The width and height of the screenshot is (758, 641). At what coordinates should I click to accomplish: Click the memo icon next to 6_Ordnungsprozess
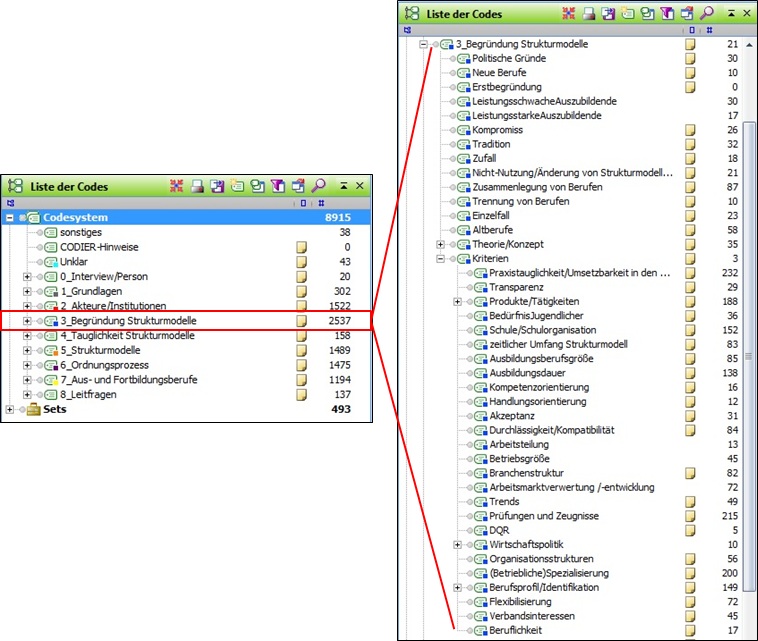tap(301, 365)
